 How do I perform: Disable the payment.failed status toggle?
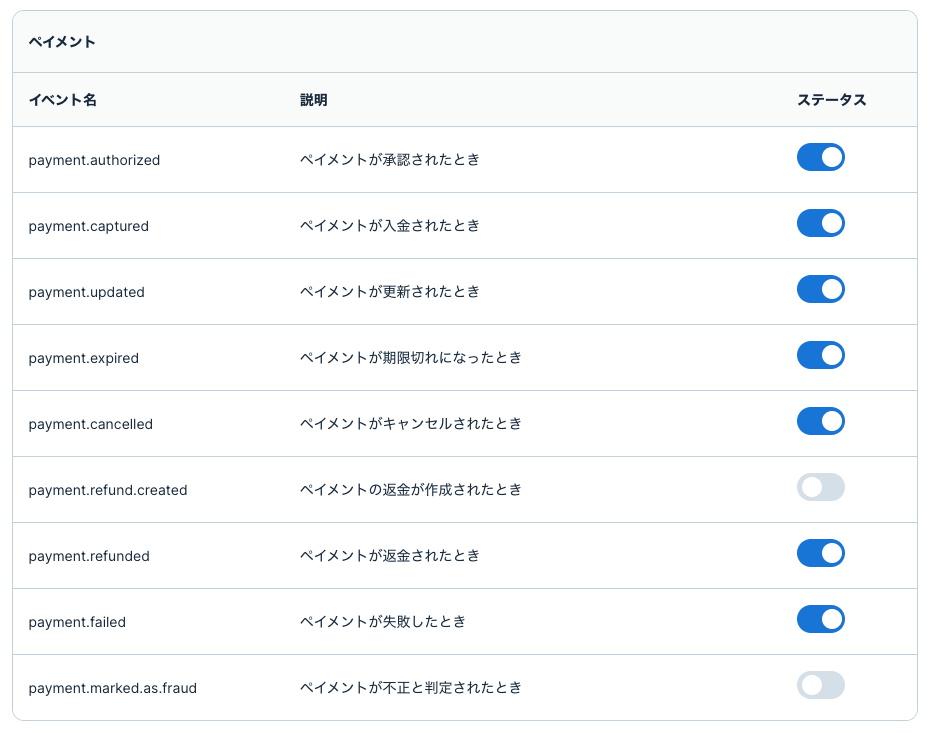pyautogui.click(x=821, y=619)
